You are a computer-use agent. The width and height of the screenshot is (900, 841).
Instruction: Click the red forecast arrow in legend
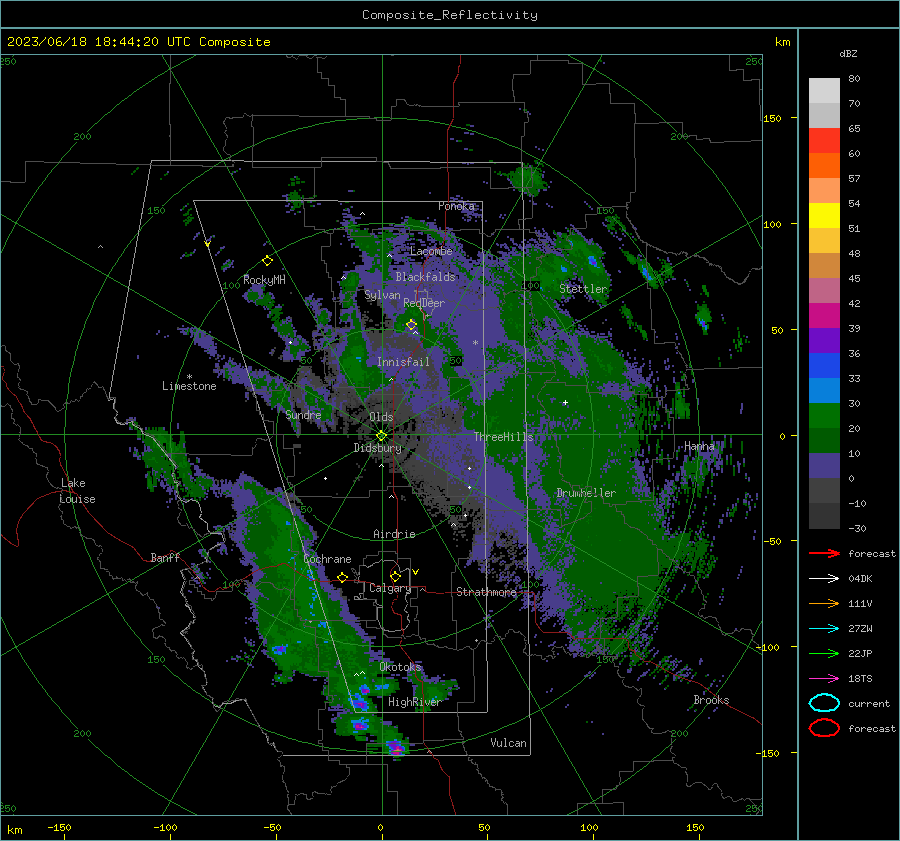pyautogui.click(x=824, y=553)
